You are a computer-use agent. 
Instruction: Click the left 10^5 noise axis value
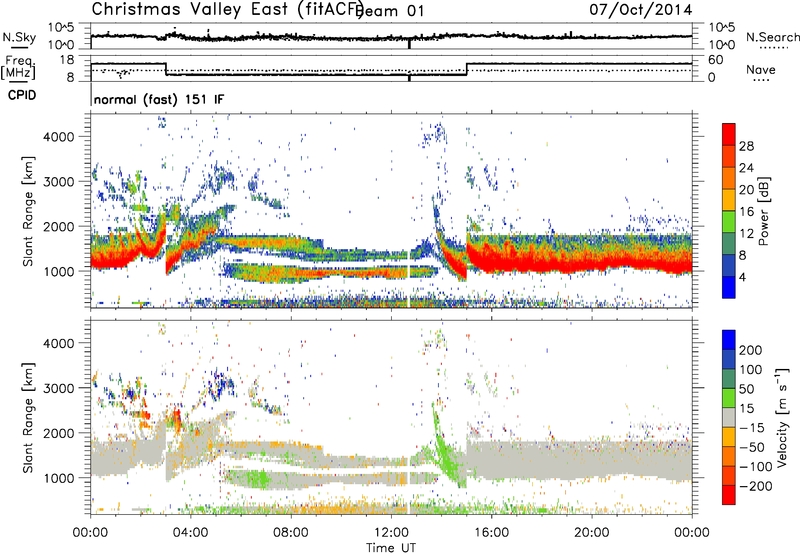tap(61, 28)
